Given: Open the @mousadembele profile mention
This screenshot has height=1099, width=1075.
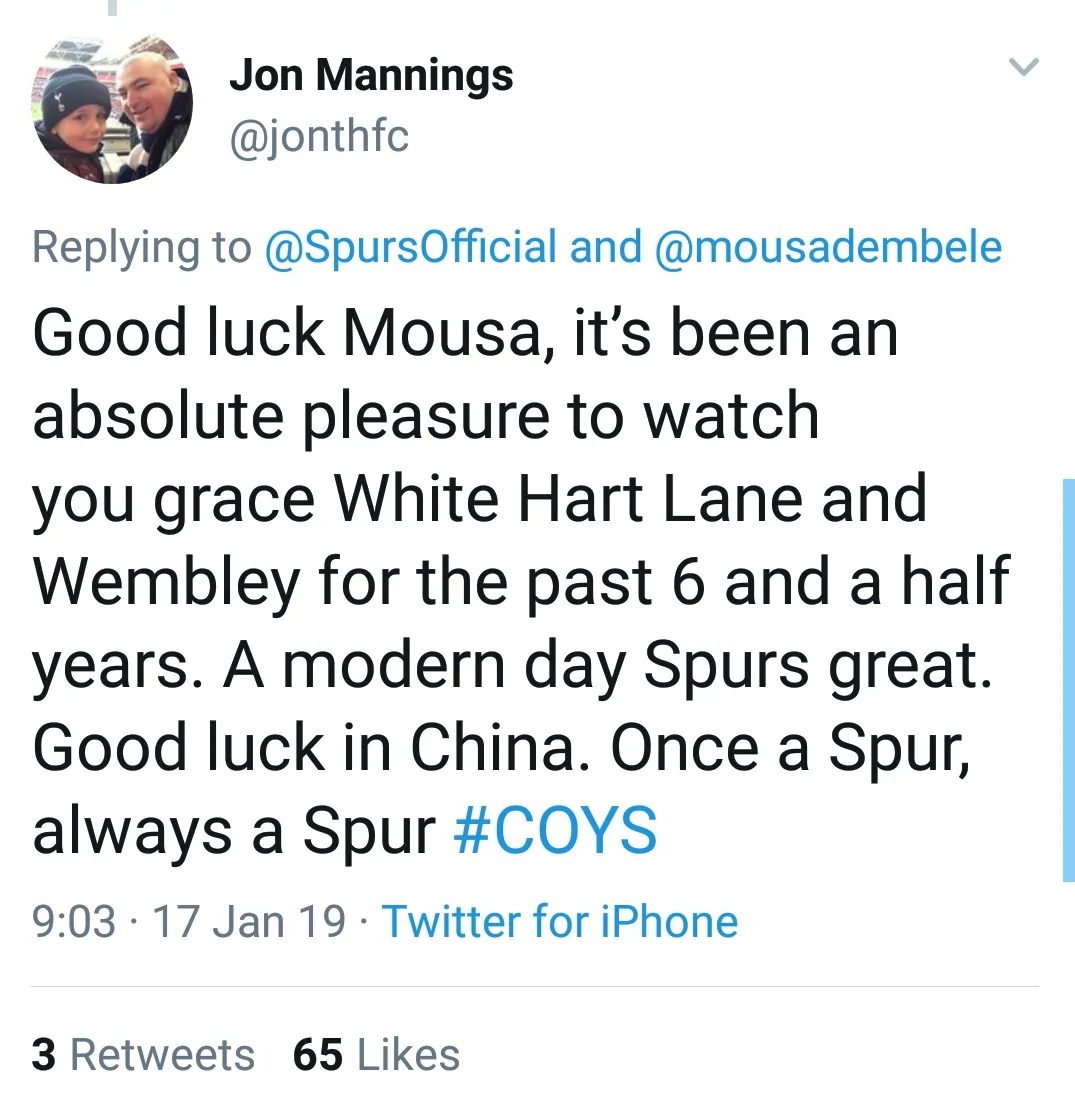Looking at the screenshot, I should pos(827,247).
